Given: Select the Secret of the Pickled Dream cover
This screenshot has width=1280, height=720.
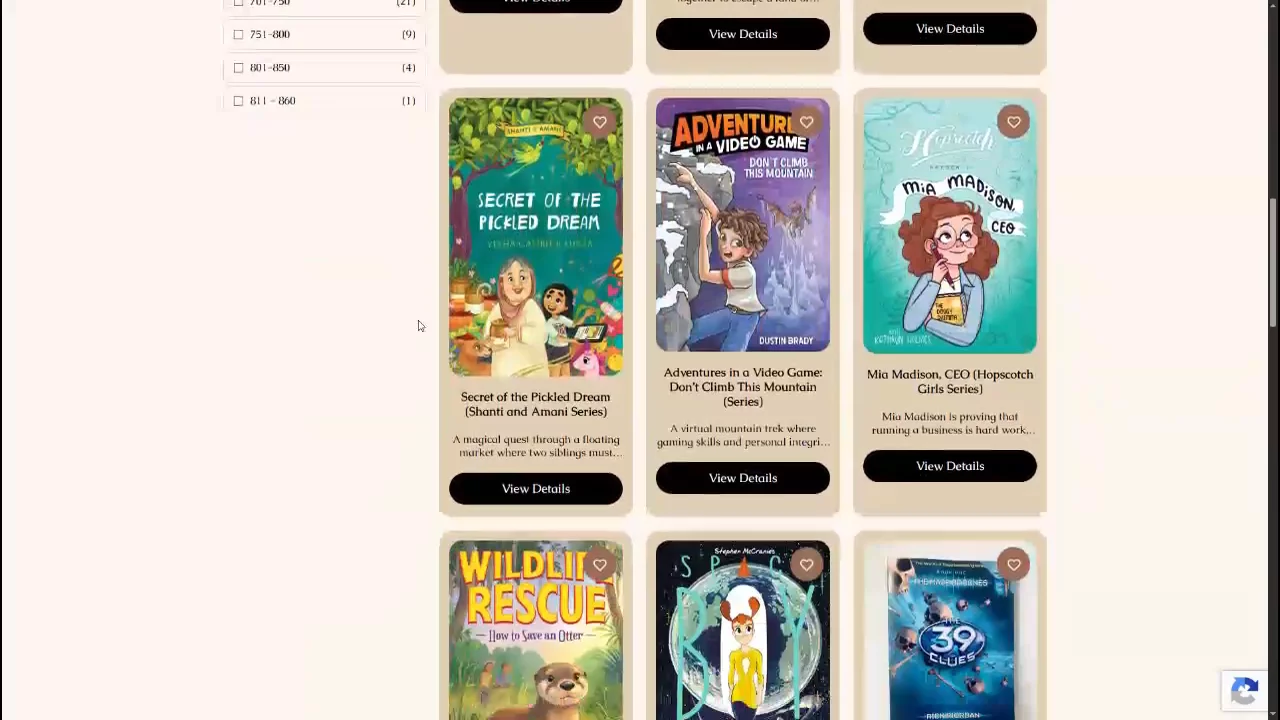Looking at the screenshot, I should tap(536, 237).
